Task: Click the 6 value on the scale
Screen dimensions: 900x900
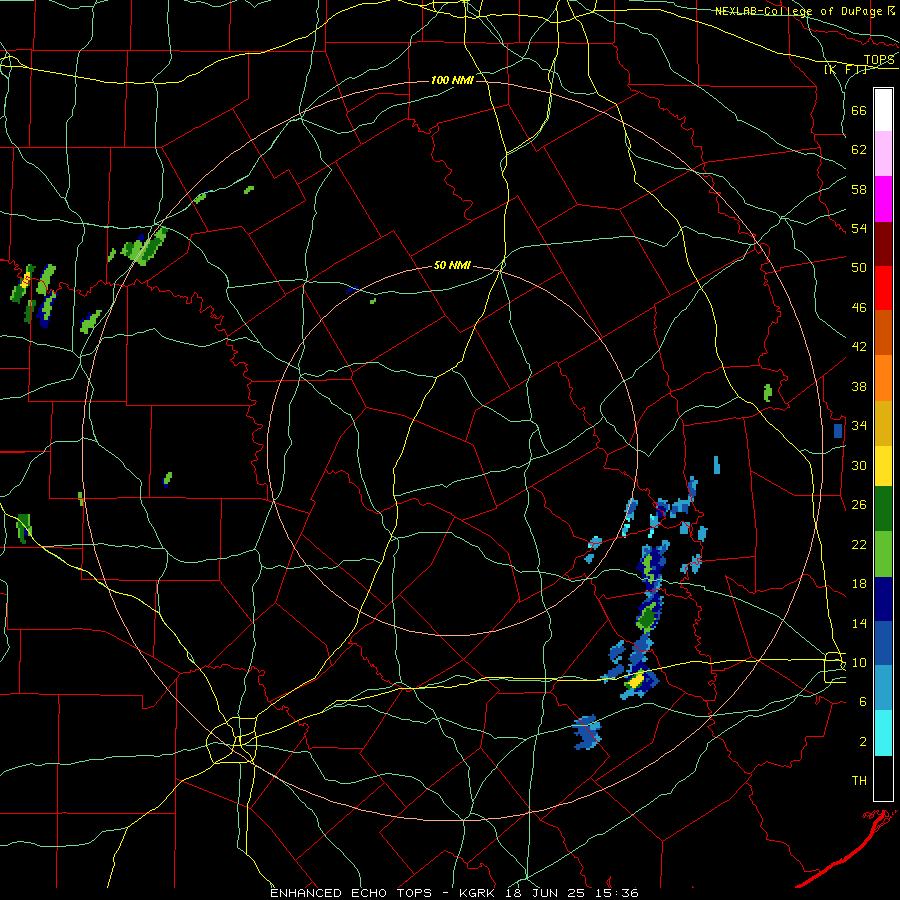Action: coord(863,702)
